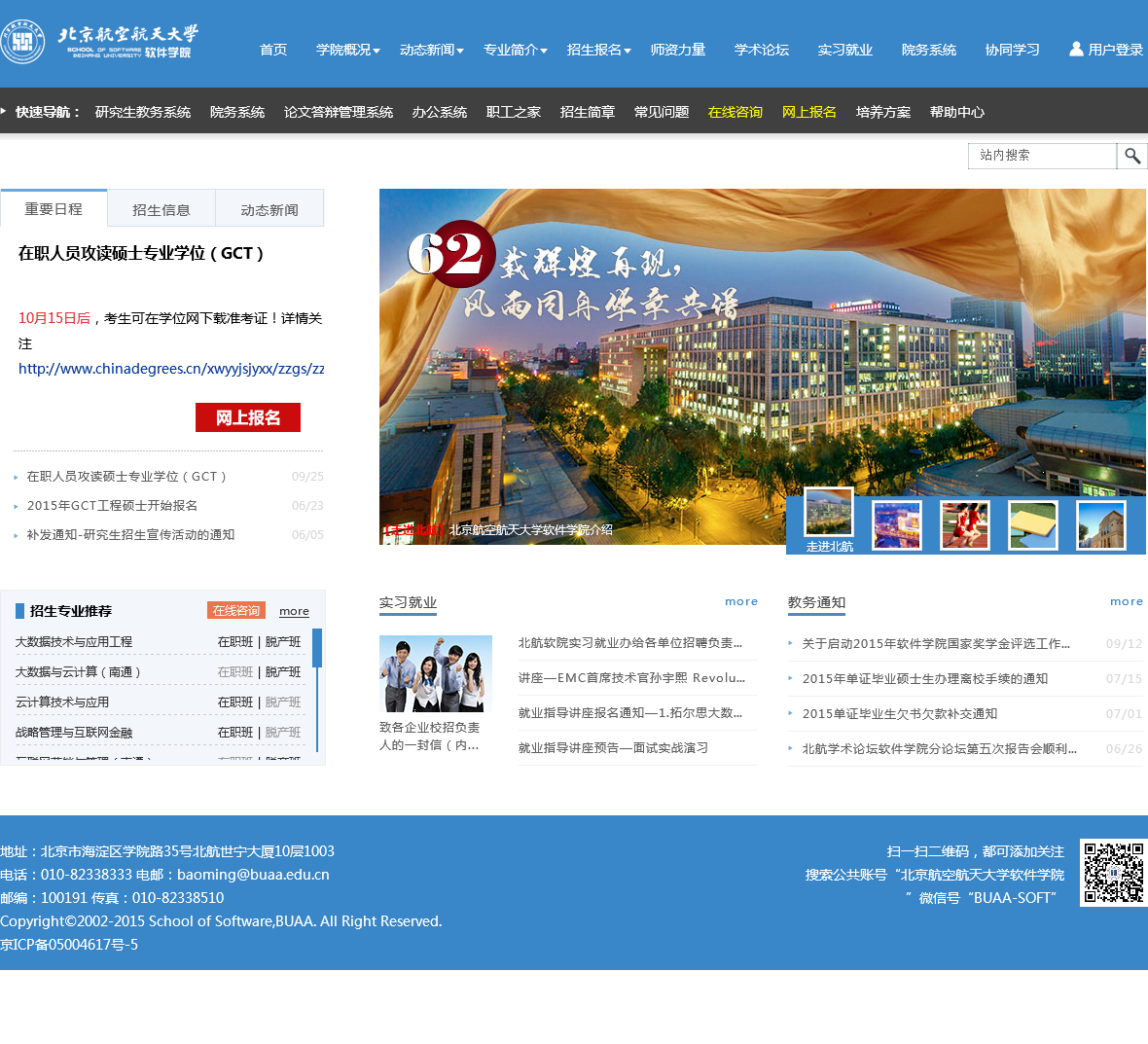Viewport: 1148px width, 1044px height.
Task: Click the QR code image in footer
Action: [x=1114, y=873]
